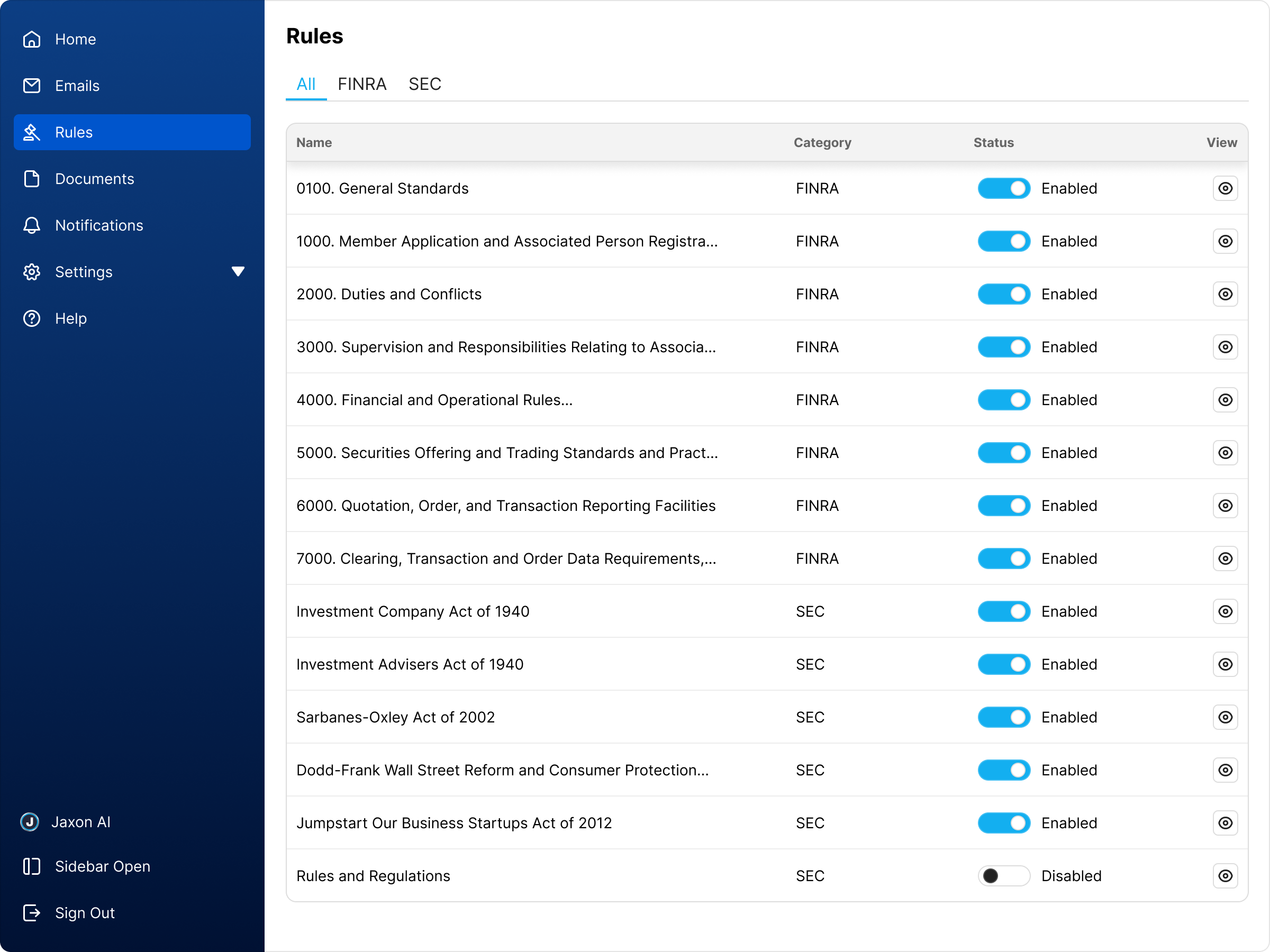
Task: Open the Notifications menu label
Action: (99, 225)
